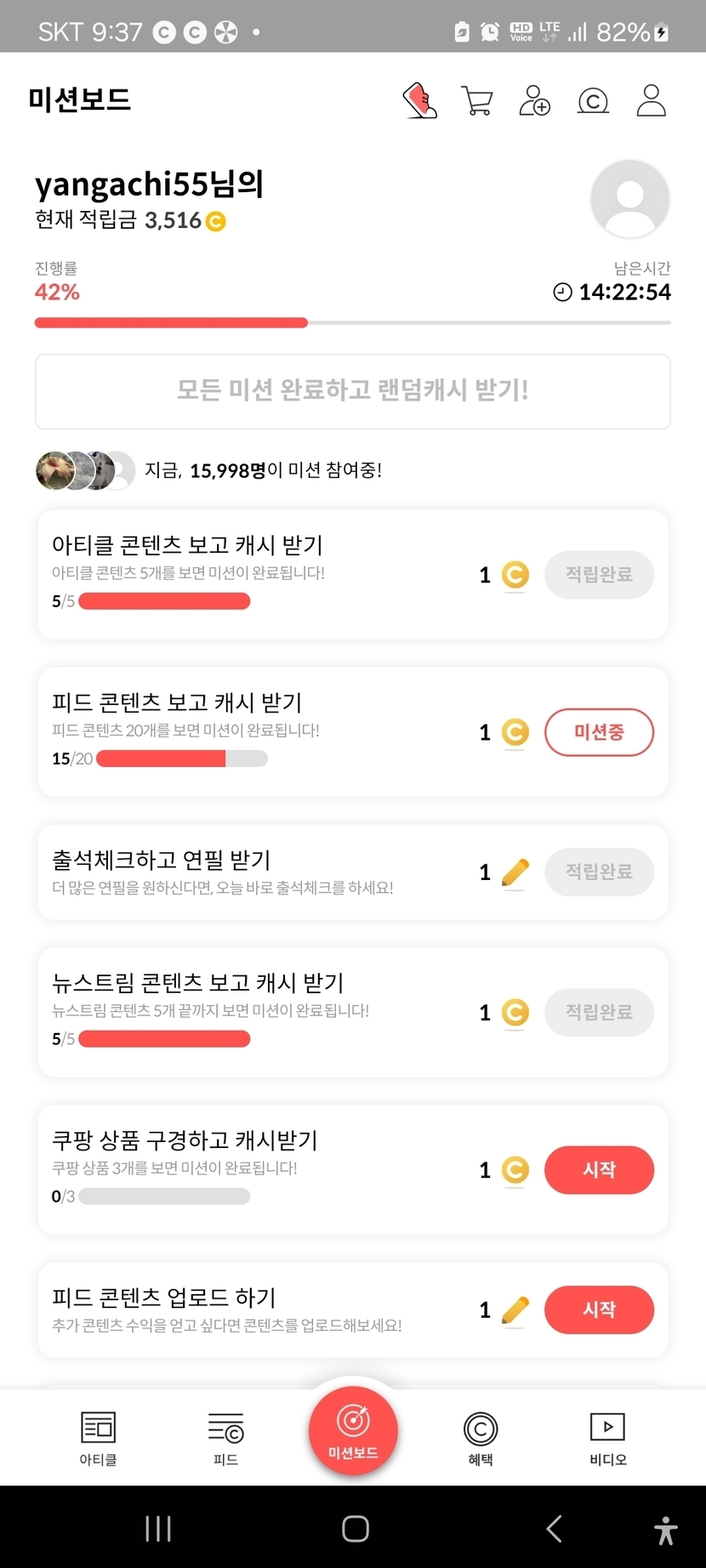
Task: Tap the gray profile avatar picture
Action: coord(629,199)
